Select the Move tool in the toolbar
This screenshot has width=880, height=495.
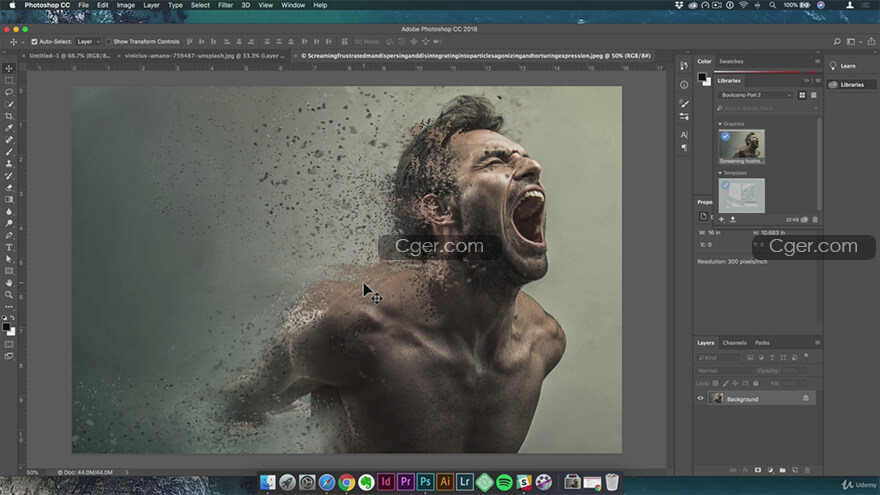click(8, 68)
